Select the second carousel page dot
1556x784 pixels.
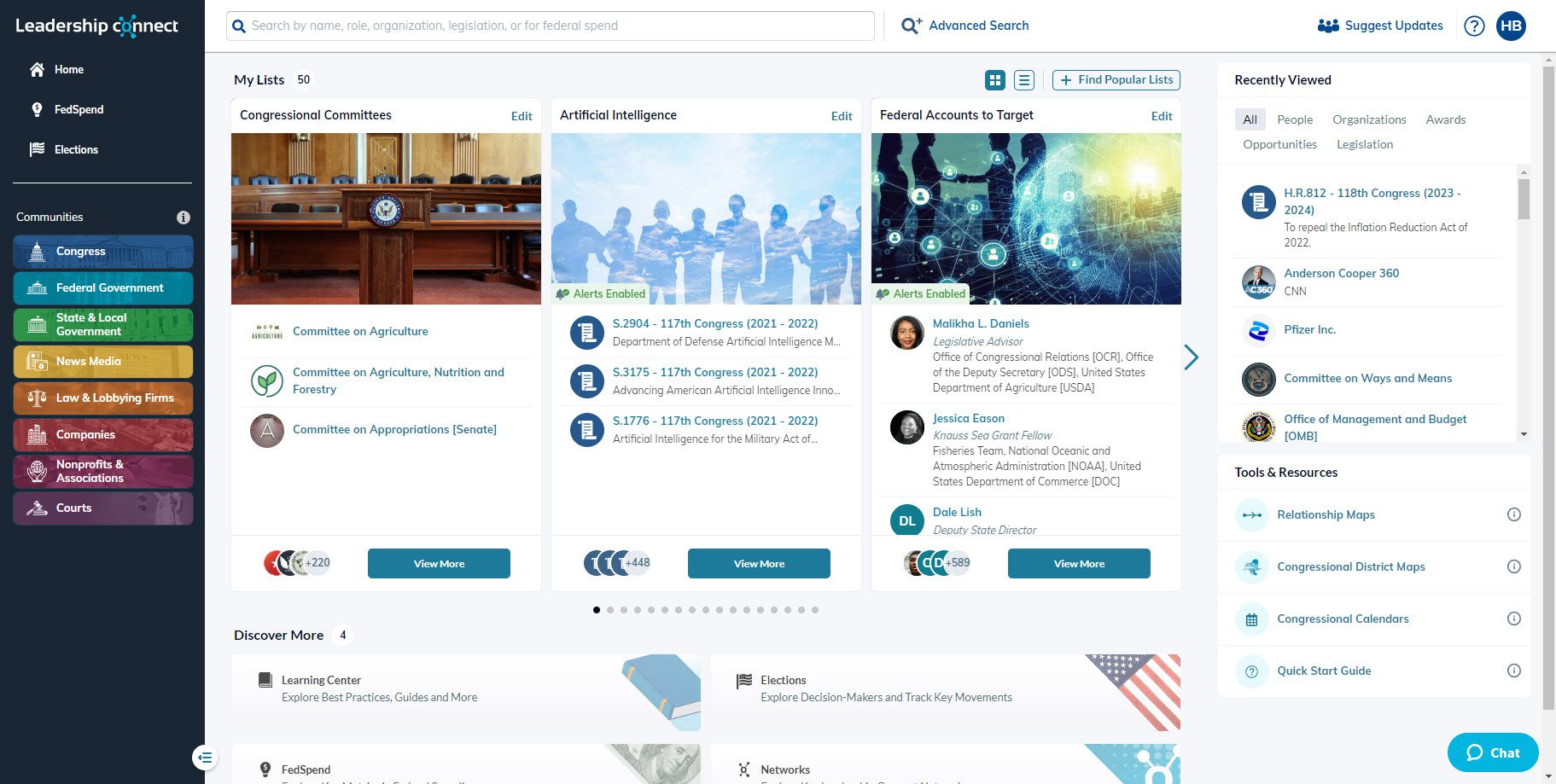(610, 610)
